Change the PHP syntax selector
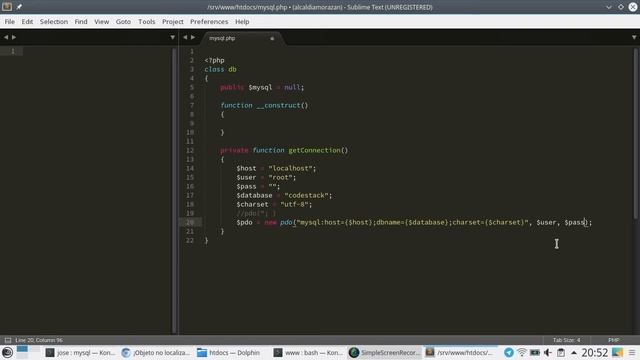This screenshot has width=640, height=360. pyautogui.click(x=613, y=340)
